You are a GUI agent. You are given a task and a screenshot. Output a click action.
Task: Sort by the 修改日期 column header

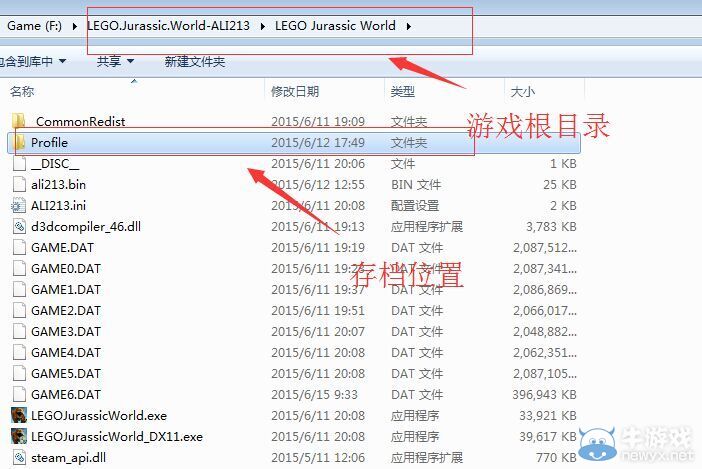(x=295, y=92)
